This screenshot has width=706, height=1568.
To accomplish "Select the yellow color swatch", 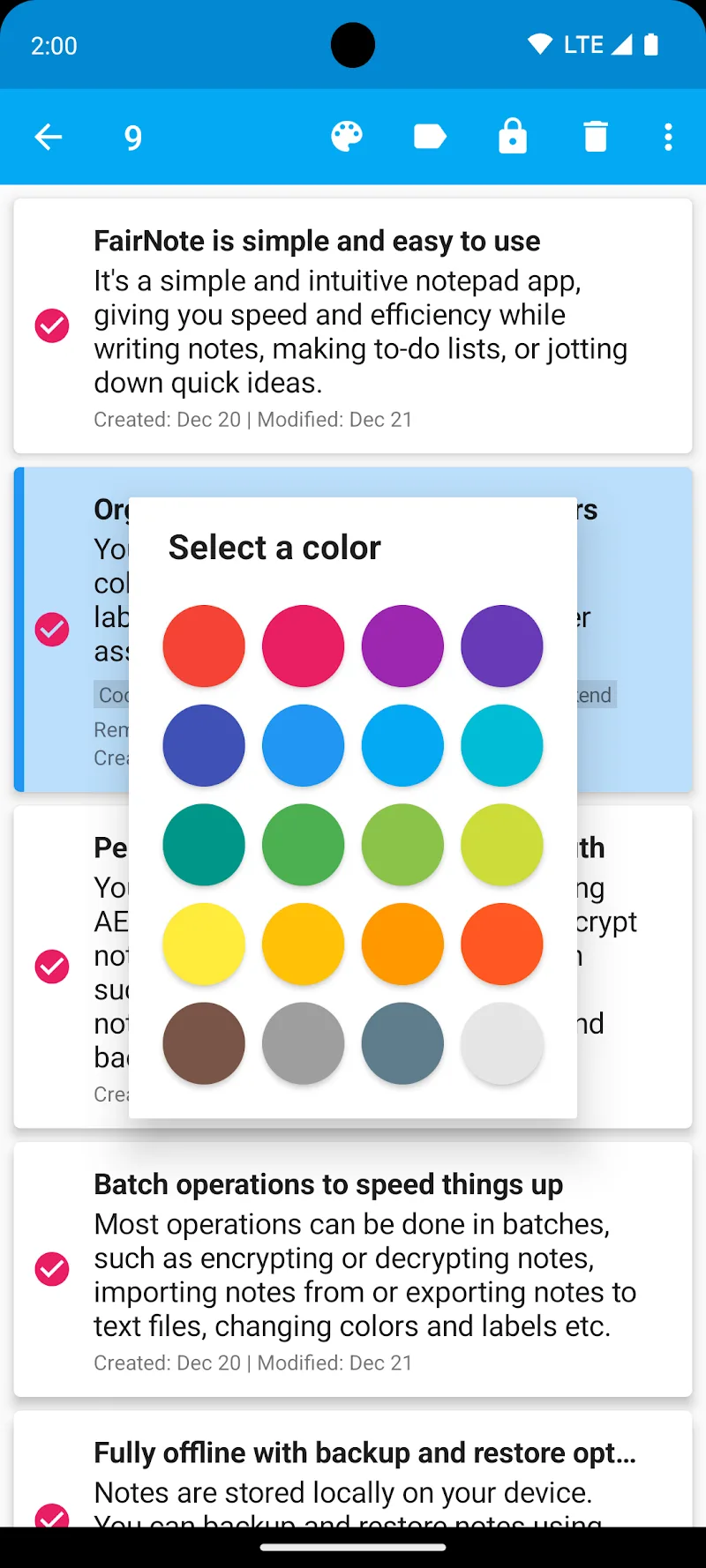I will [204, 944].
